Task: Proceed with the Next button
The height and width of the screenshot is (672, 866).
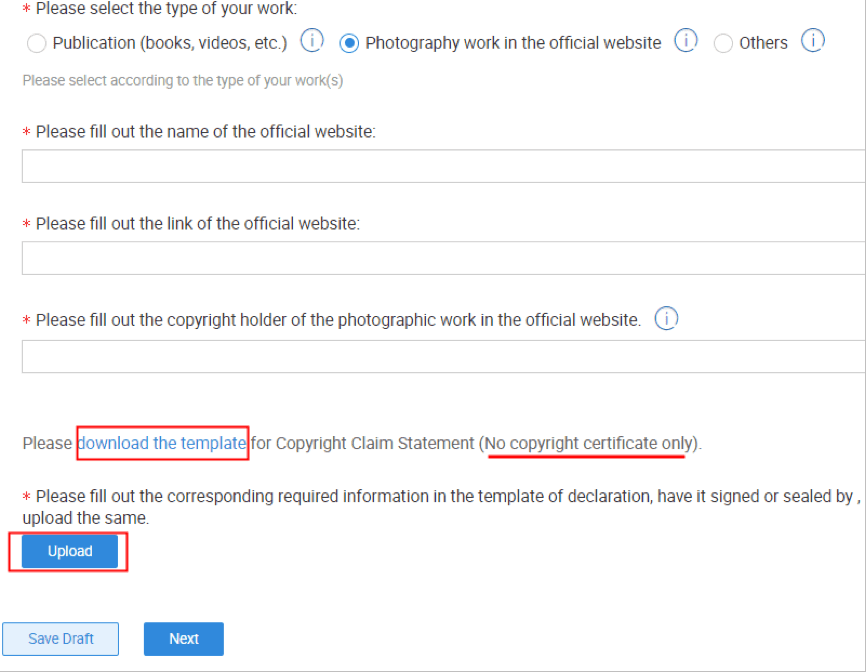Action: 184,639
